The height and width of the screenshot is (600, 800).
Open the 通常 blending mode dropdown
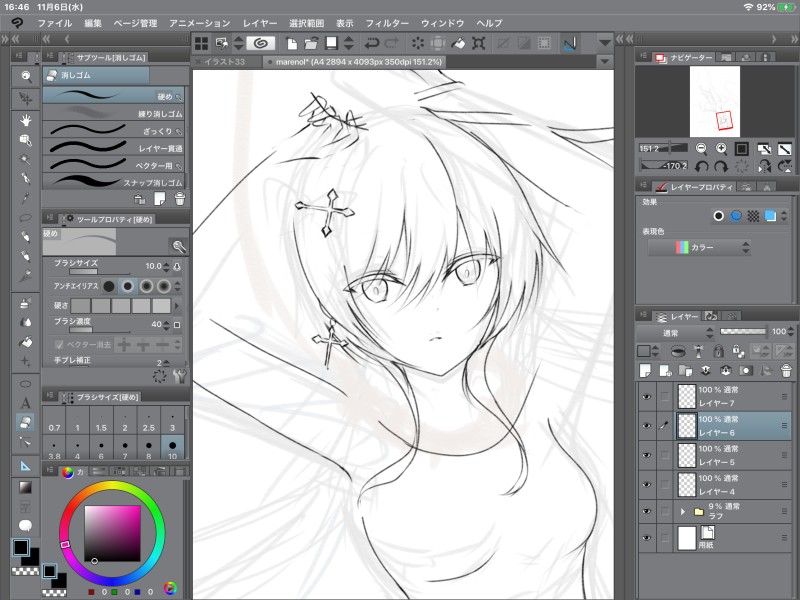click(675, 333)
